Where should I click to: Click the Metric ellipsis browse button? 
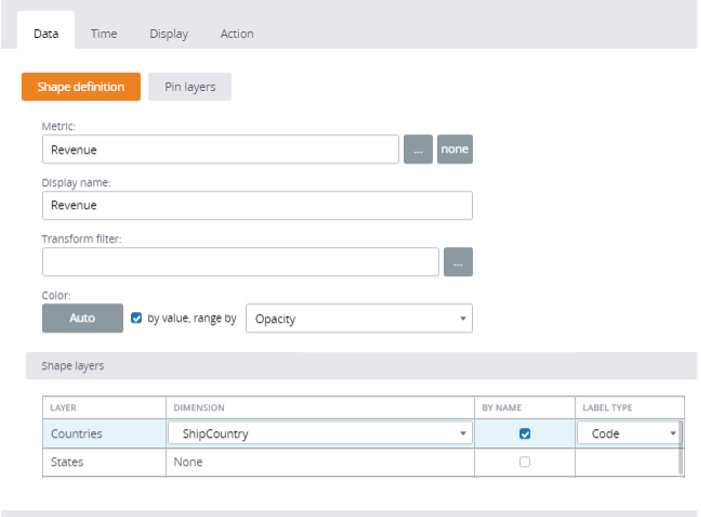[418, 149]
